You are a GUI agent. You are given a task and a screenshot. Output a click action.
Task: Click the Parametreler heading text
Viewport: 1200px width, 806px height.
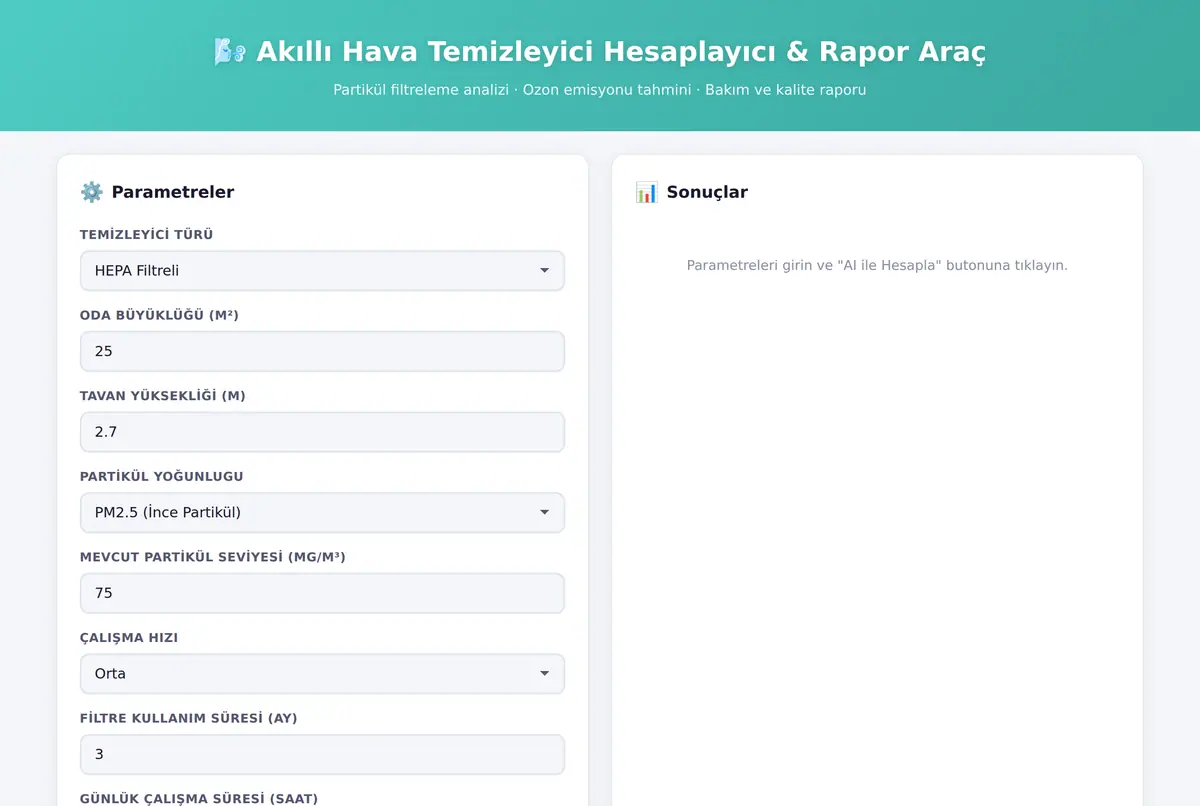coord(173,192)
